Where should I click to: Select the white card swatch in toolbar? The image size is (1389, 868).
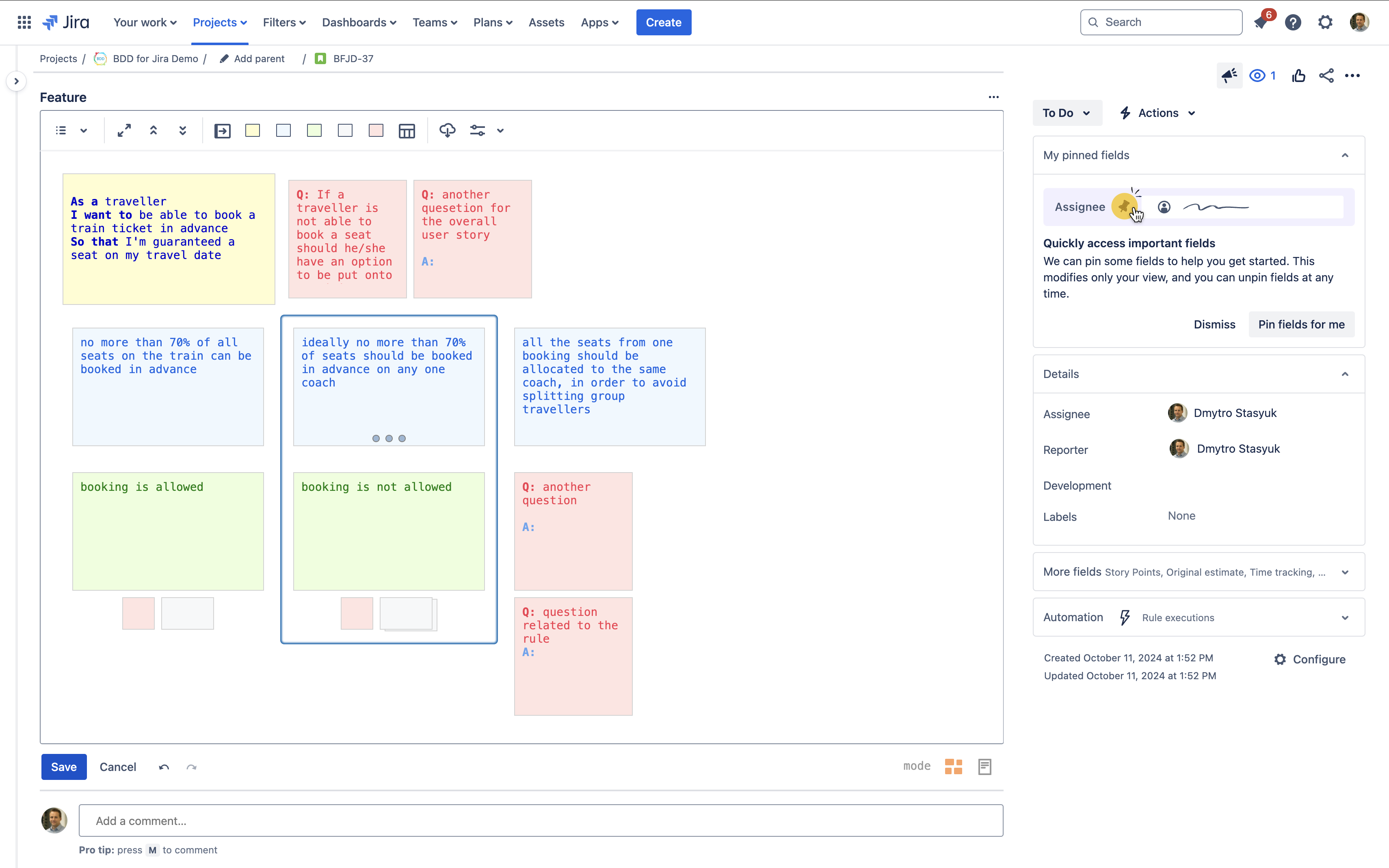tap(345, 130)
